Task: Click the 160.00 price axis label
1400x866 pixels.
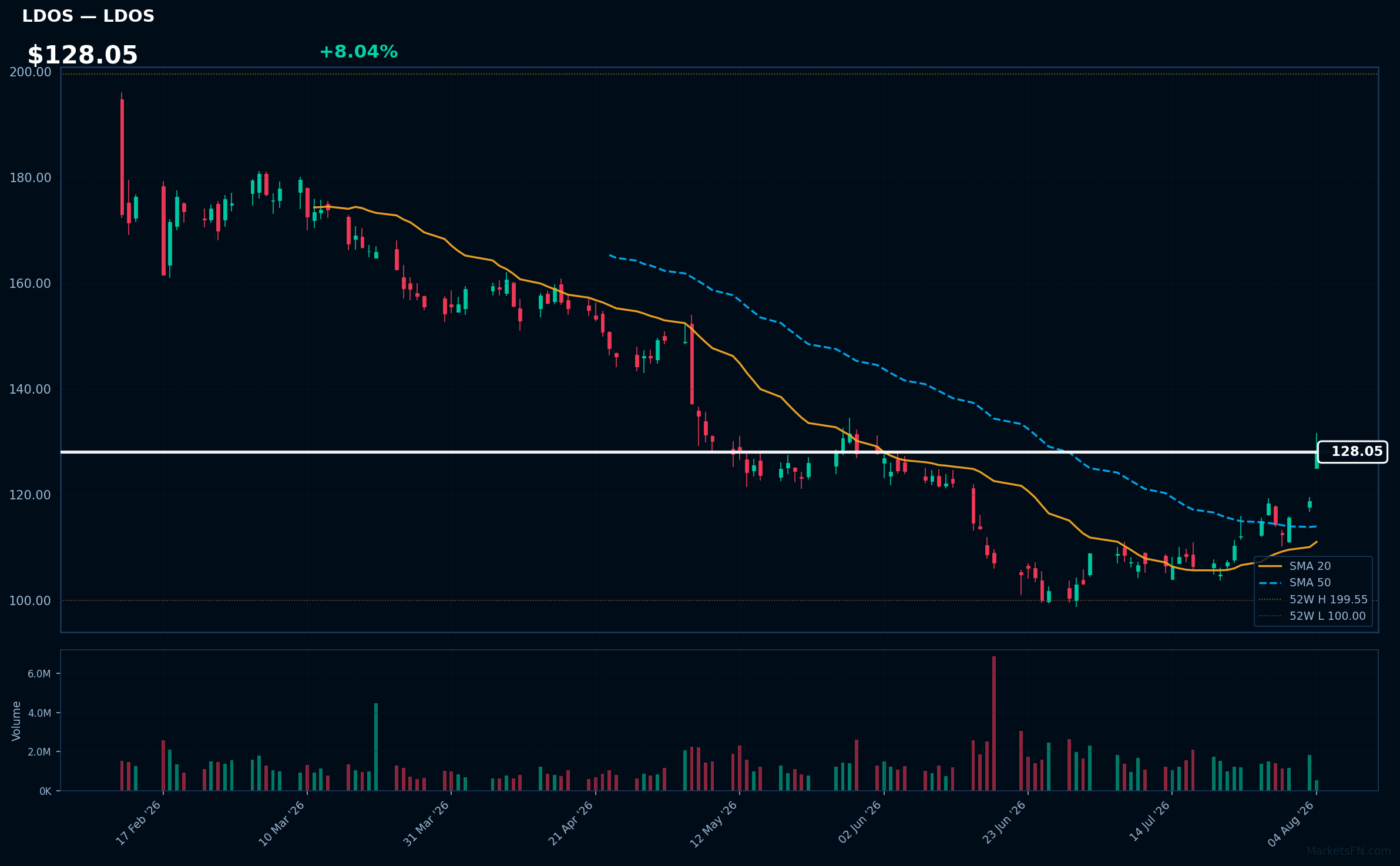Action: 31,284
